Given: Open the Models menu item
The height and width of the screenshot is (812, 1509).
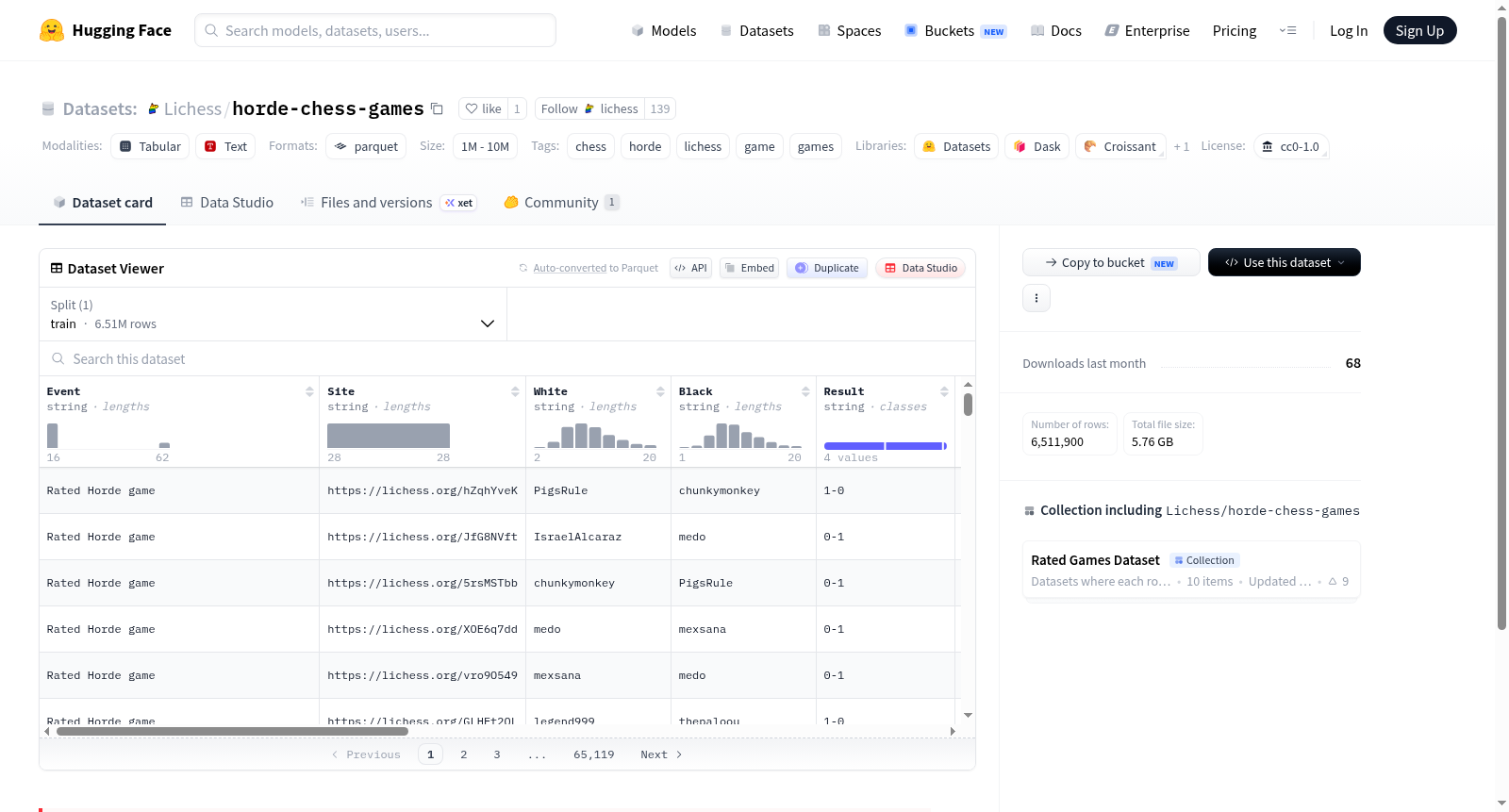Looking at the screenshot, I should (664, 30).
